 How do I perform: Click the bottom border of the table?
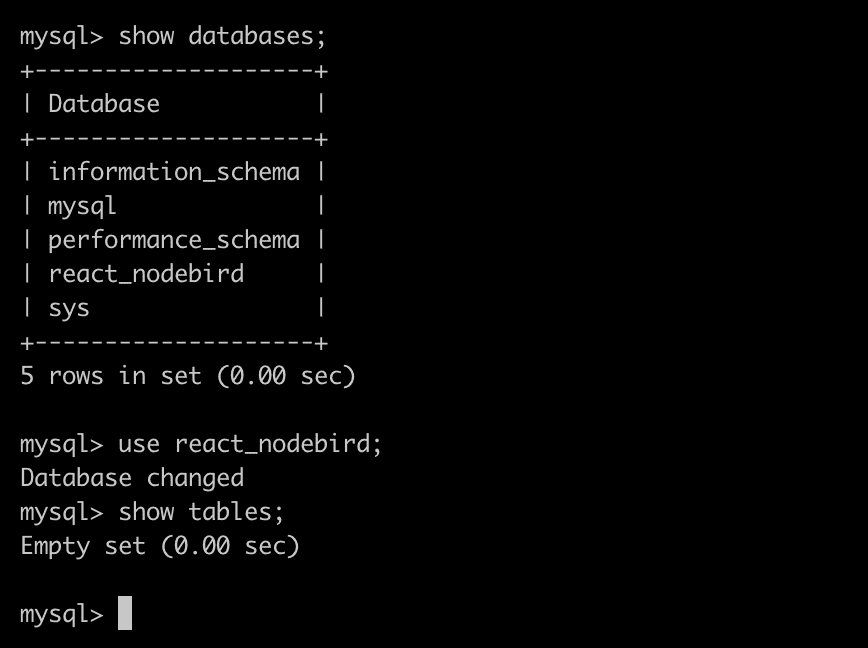174,343
